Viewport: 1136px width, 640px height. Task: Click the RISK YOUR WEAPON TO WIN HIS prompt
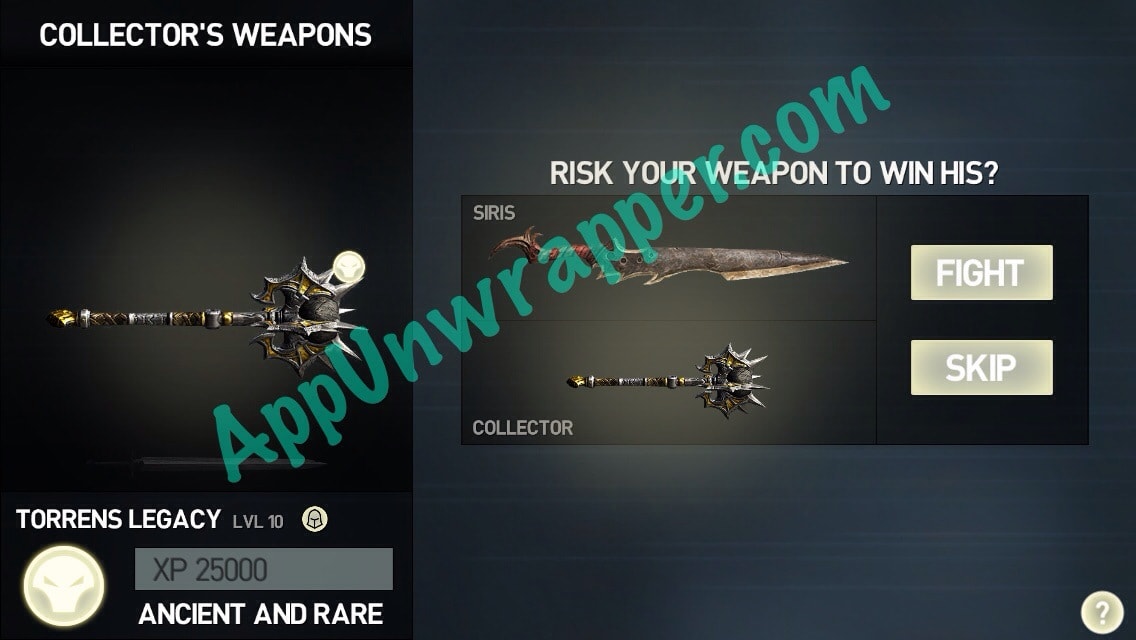tap(774, 173)
